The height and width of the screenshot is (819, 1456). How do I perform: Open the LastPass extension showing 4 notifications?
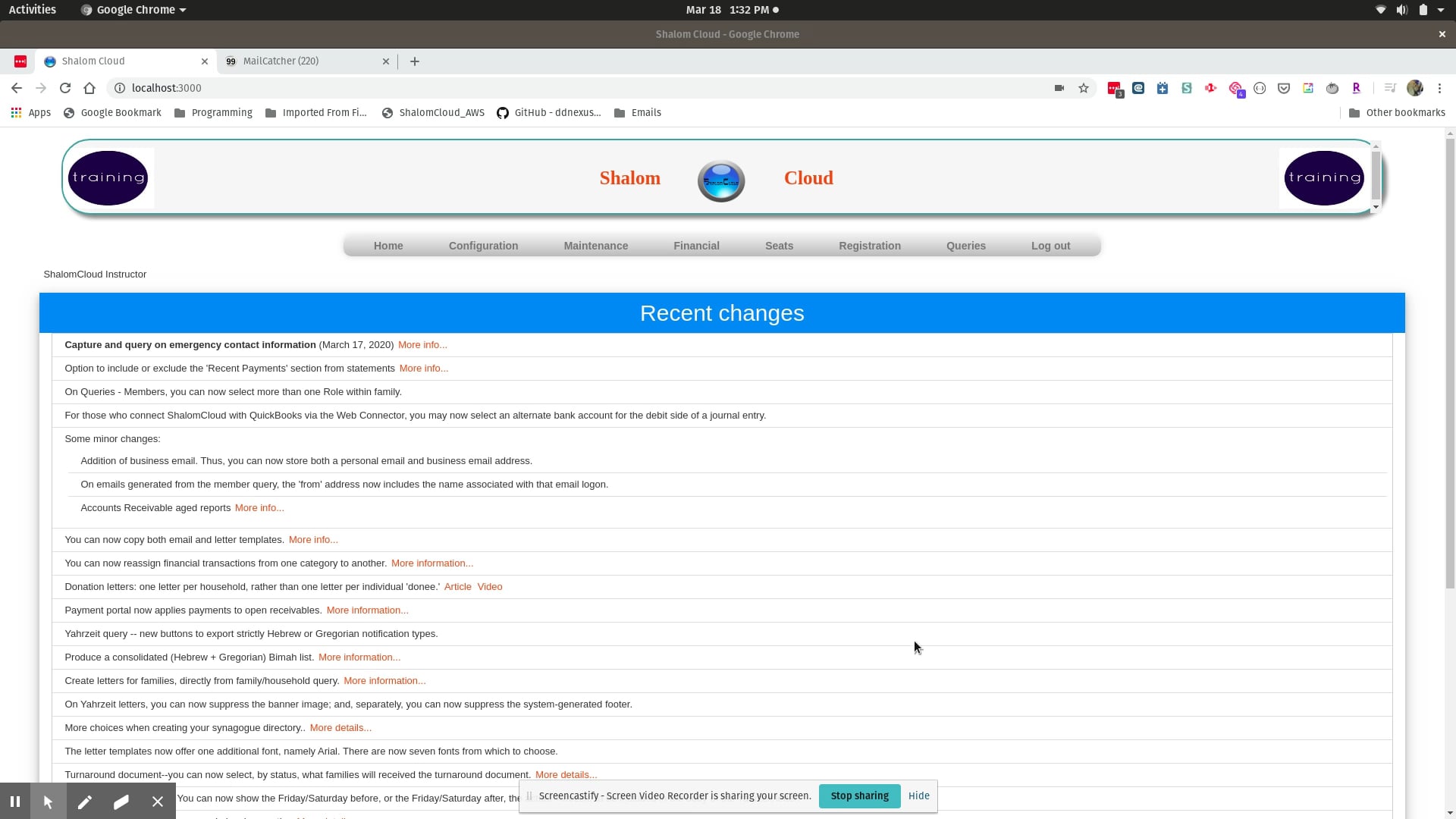point(1236,88)
